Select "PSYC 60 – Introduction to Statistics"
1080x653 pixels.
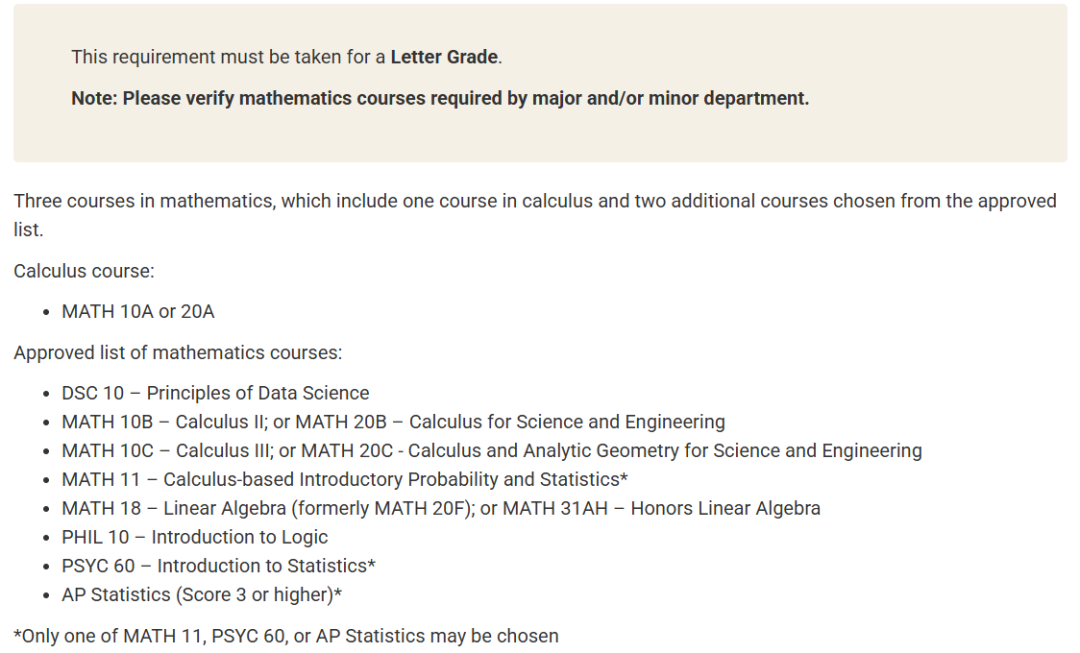click(x=218, y=566)
